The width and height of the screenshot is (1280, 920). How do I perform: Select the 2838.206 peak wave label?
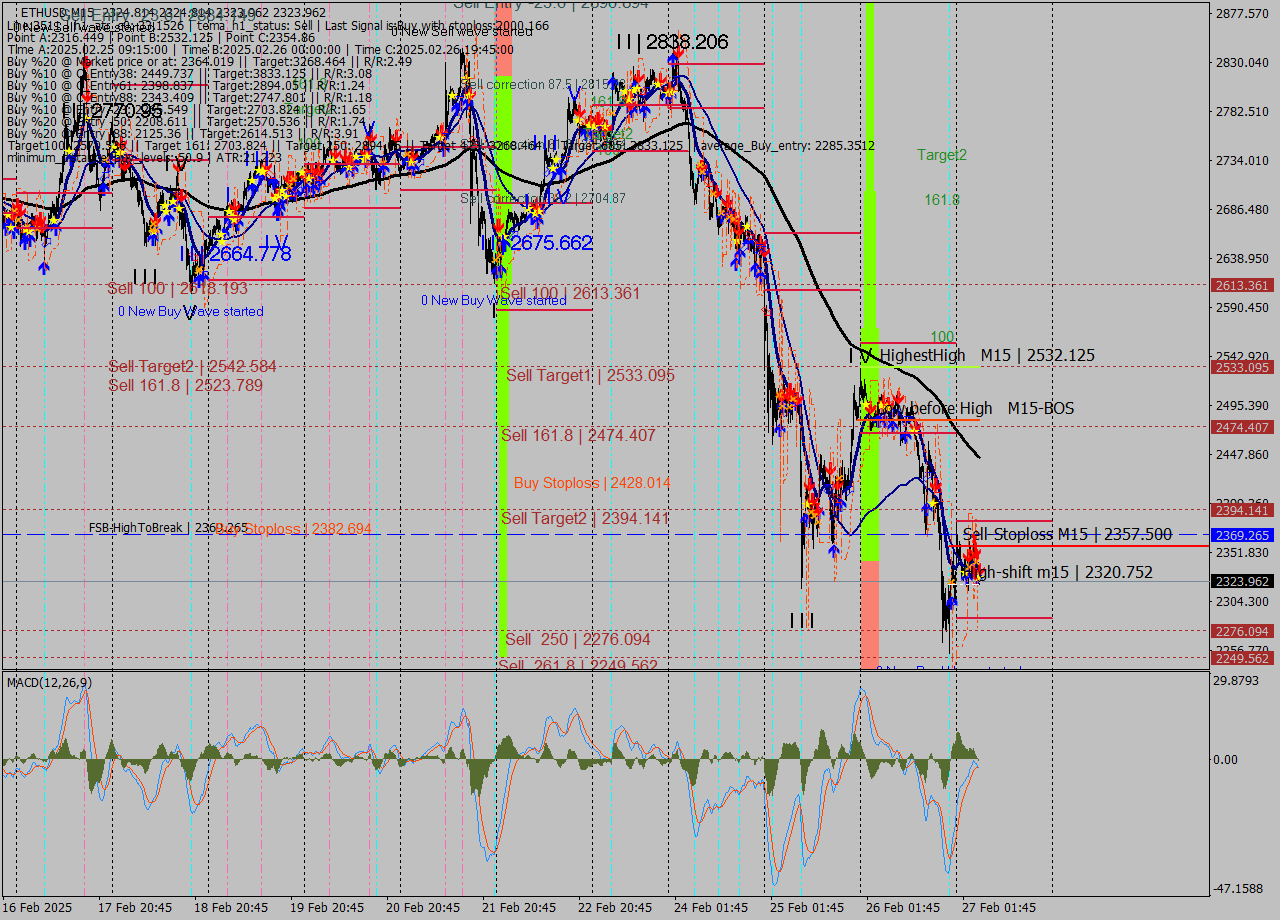[x=672, y=42]
